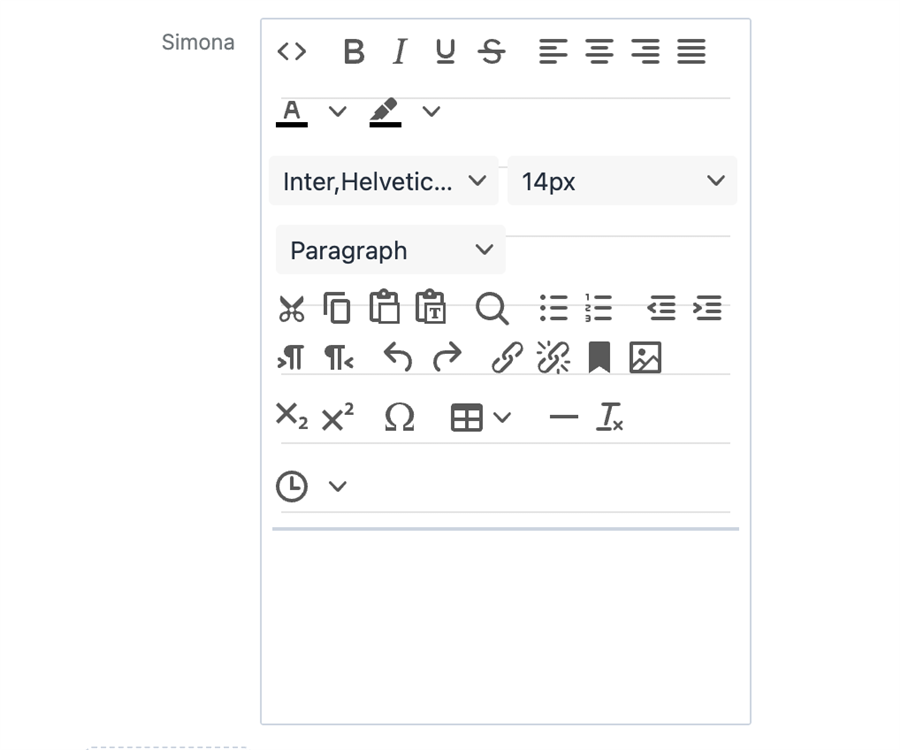Open find and replace search
The image size is (900, 750).
point(491,308)
